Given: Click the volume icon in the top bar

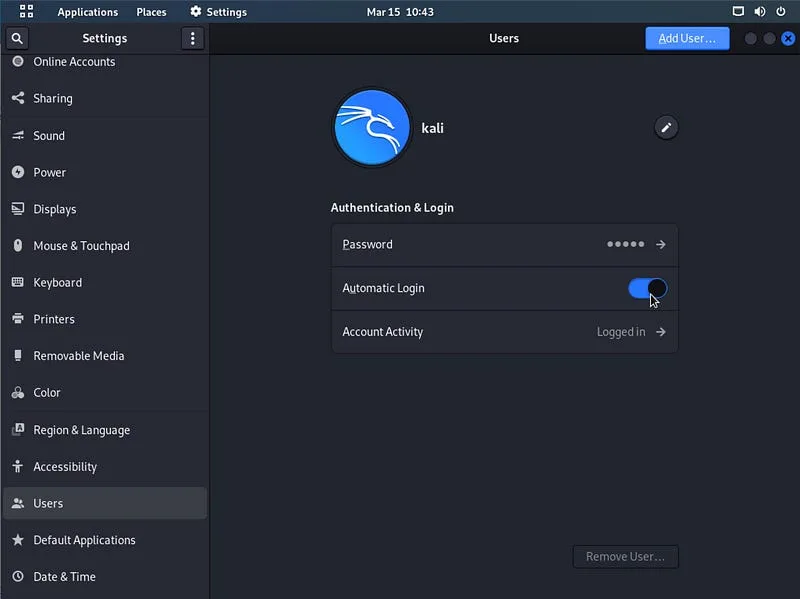Looking at the screenshot, I should [x=758, y=11].
